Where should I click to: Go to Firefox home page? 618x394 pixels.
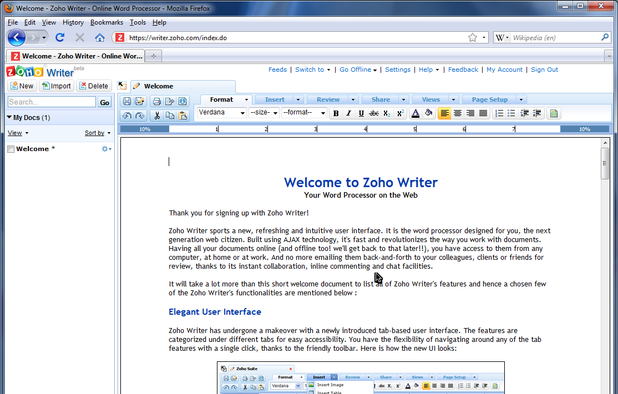point(100,38)
